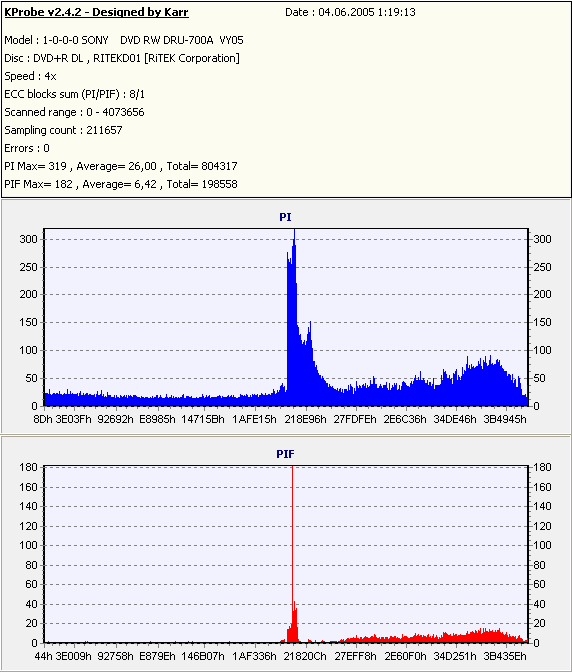572x672 pixels.
Task: Click the KProbe v2.4.2 title text
Action: [x=96, y=12]
